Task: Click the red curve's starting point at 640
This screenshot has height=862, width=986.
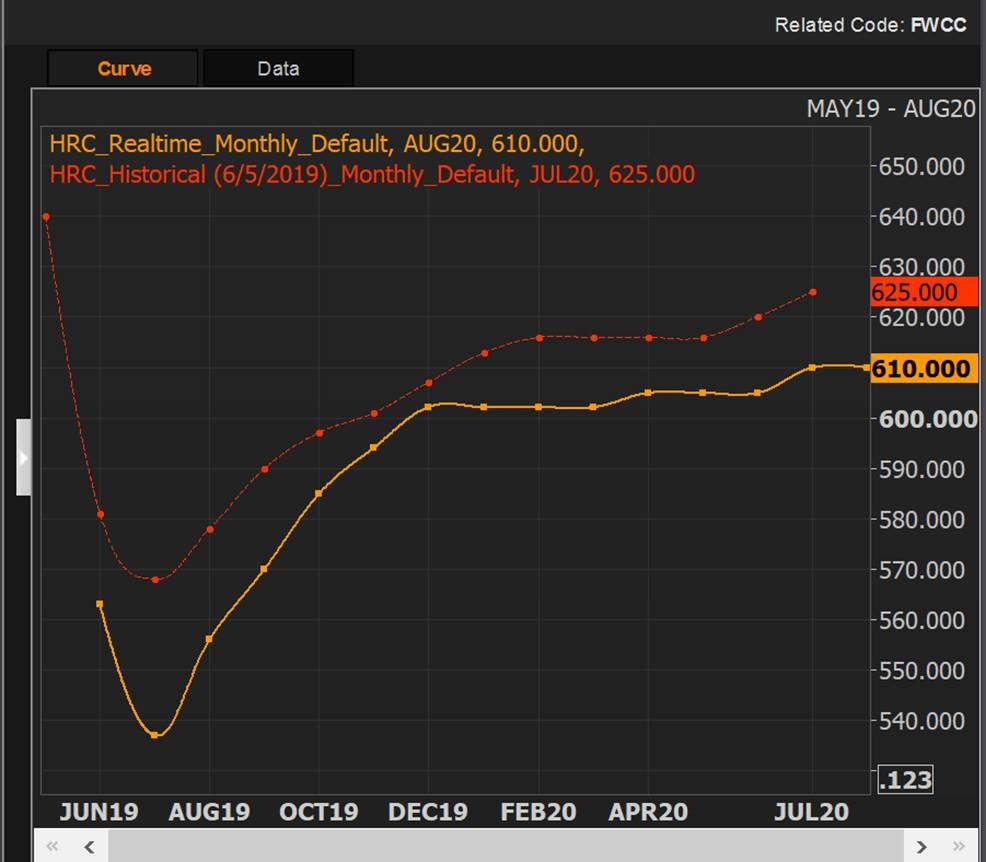Action: [x=46, y=216]
